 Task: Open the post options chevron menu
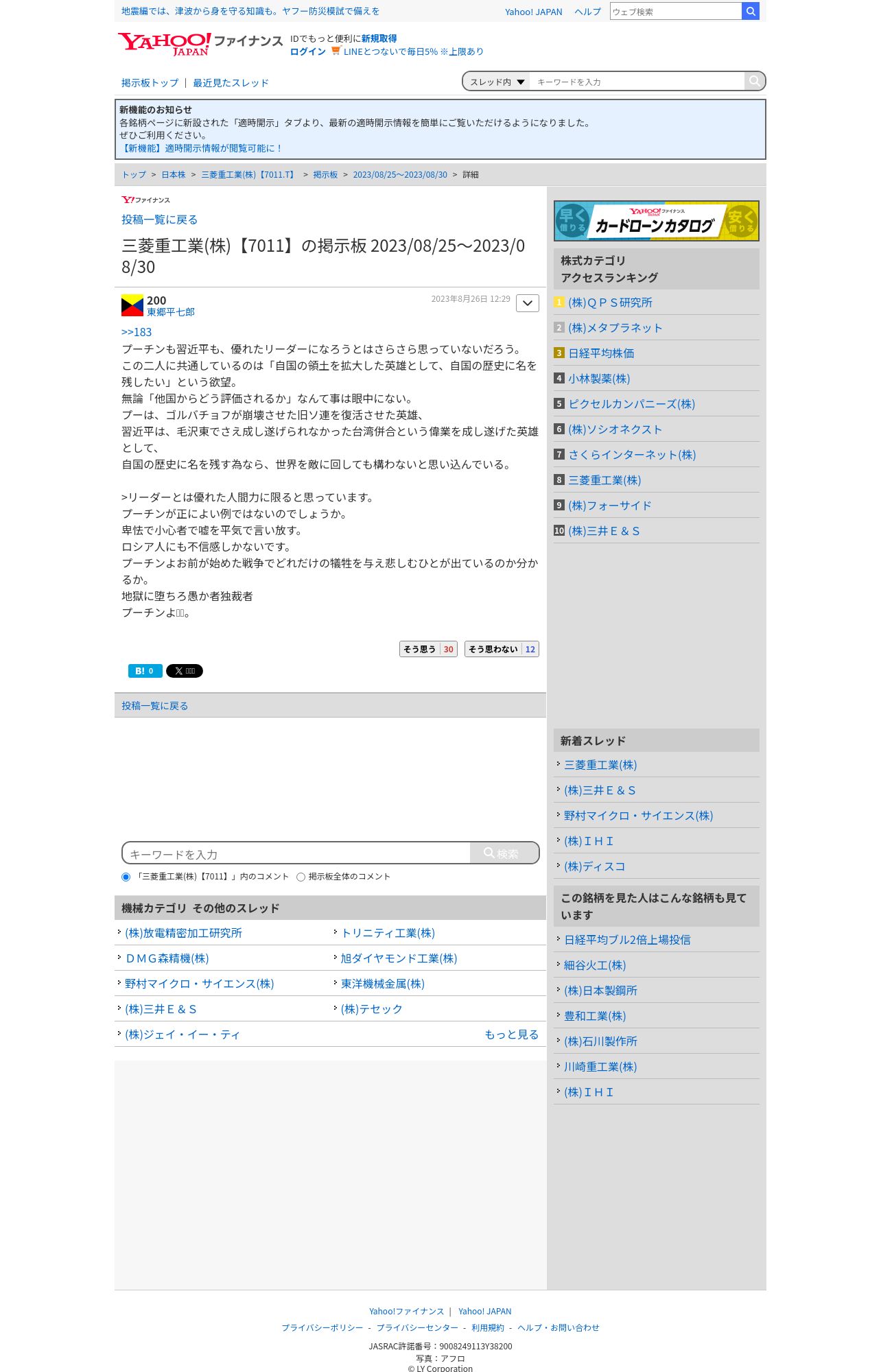tap(528, 303)
